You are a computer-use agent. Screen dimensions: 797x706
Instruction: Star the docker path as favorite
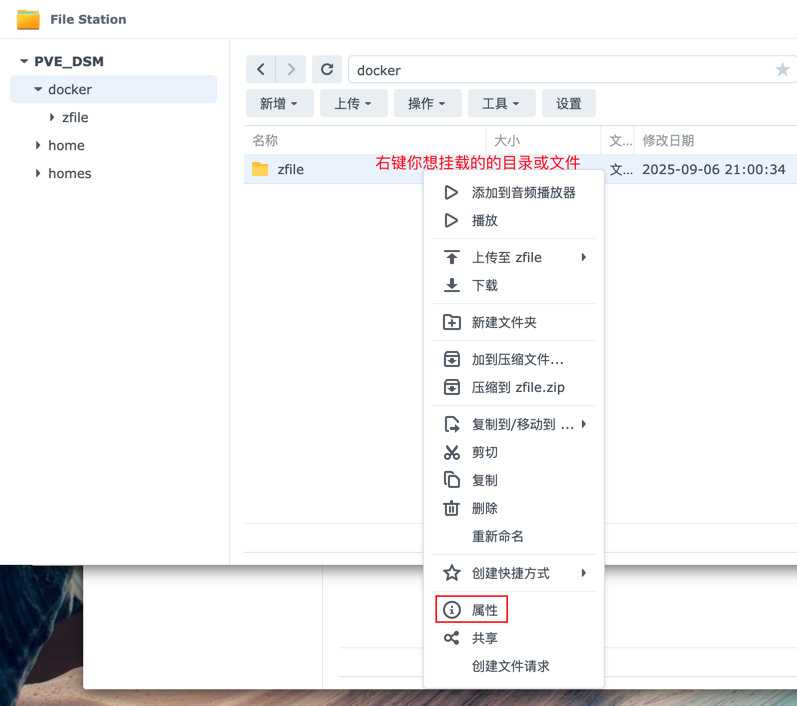point(782,70)
